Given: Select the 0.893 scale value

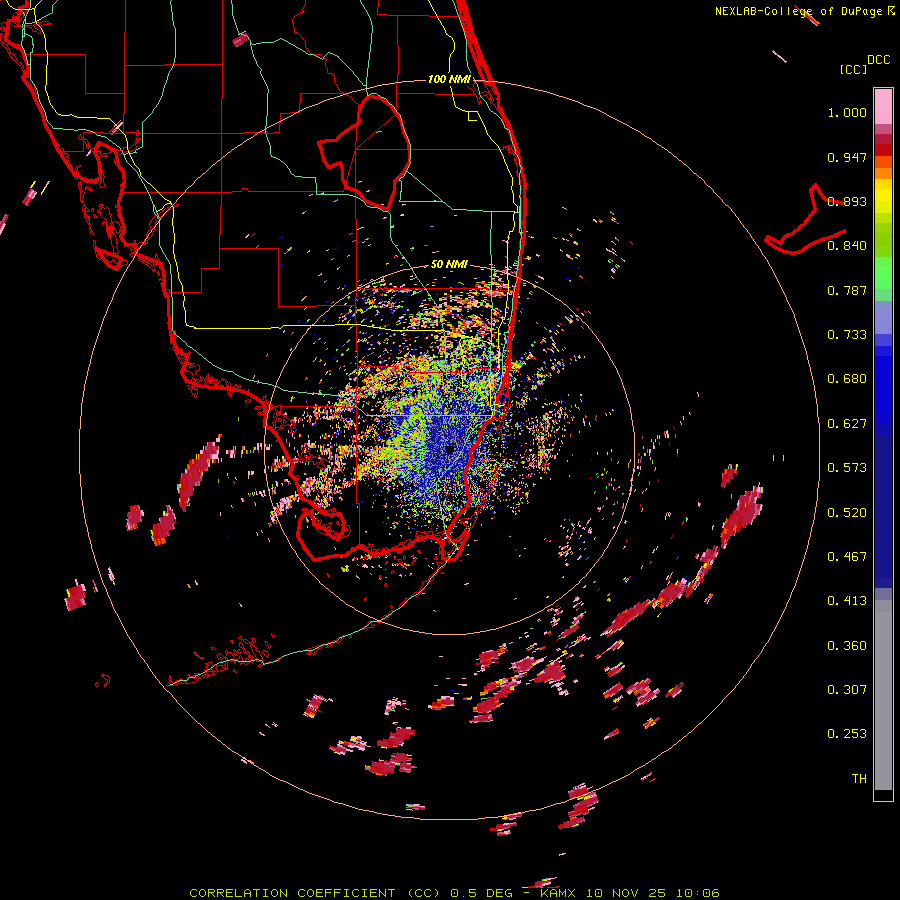Looking at the screenshot, I should point(847,201).
